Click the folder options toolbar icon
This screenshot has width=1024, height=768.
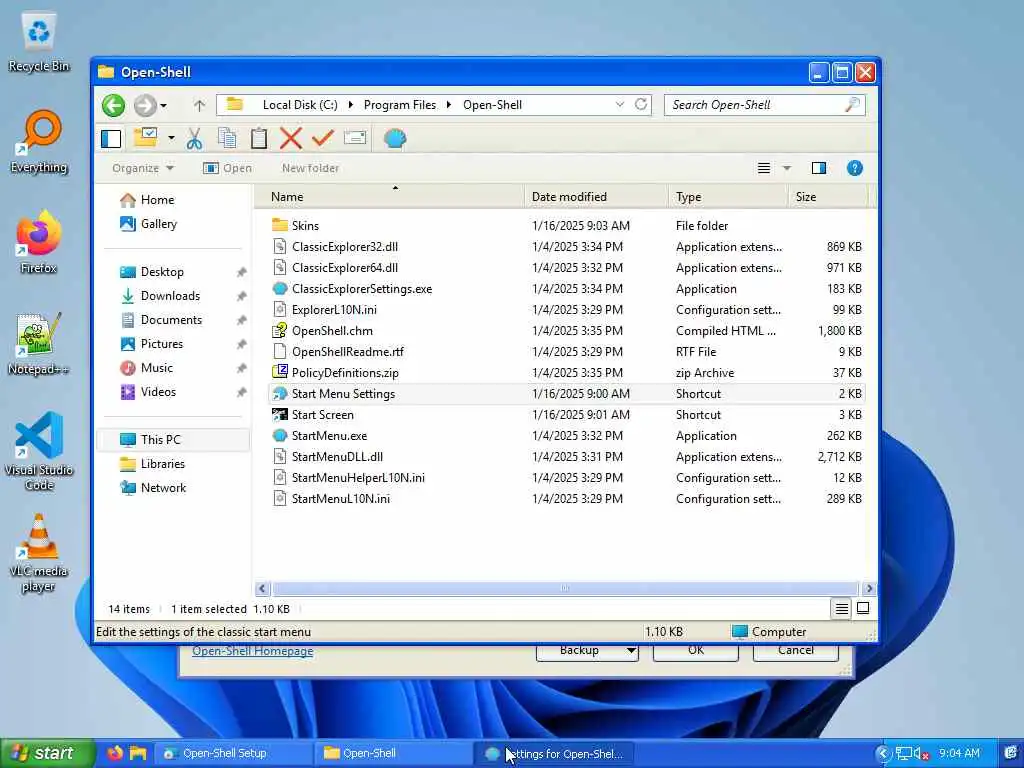(x=146, y=138)
